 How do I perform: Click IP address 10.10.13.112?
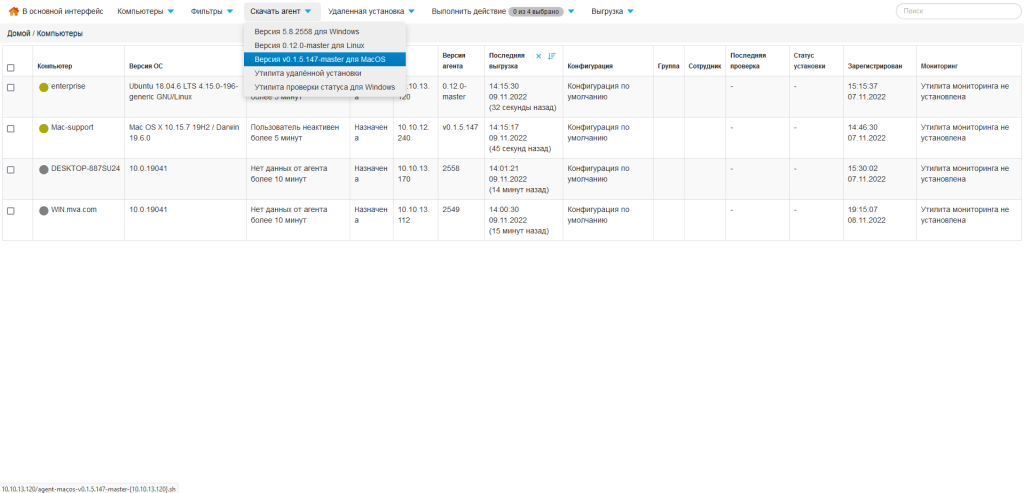coord(413,215)
